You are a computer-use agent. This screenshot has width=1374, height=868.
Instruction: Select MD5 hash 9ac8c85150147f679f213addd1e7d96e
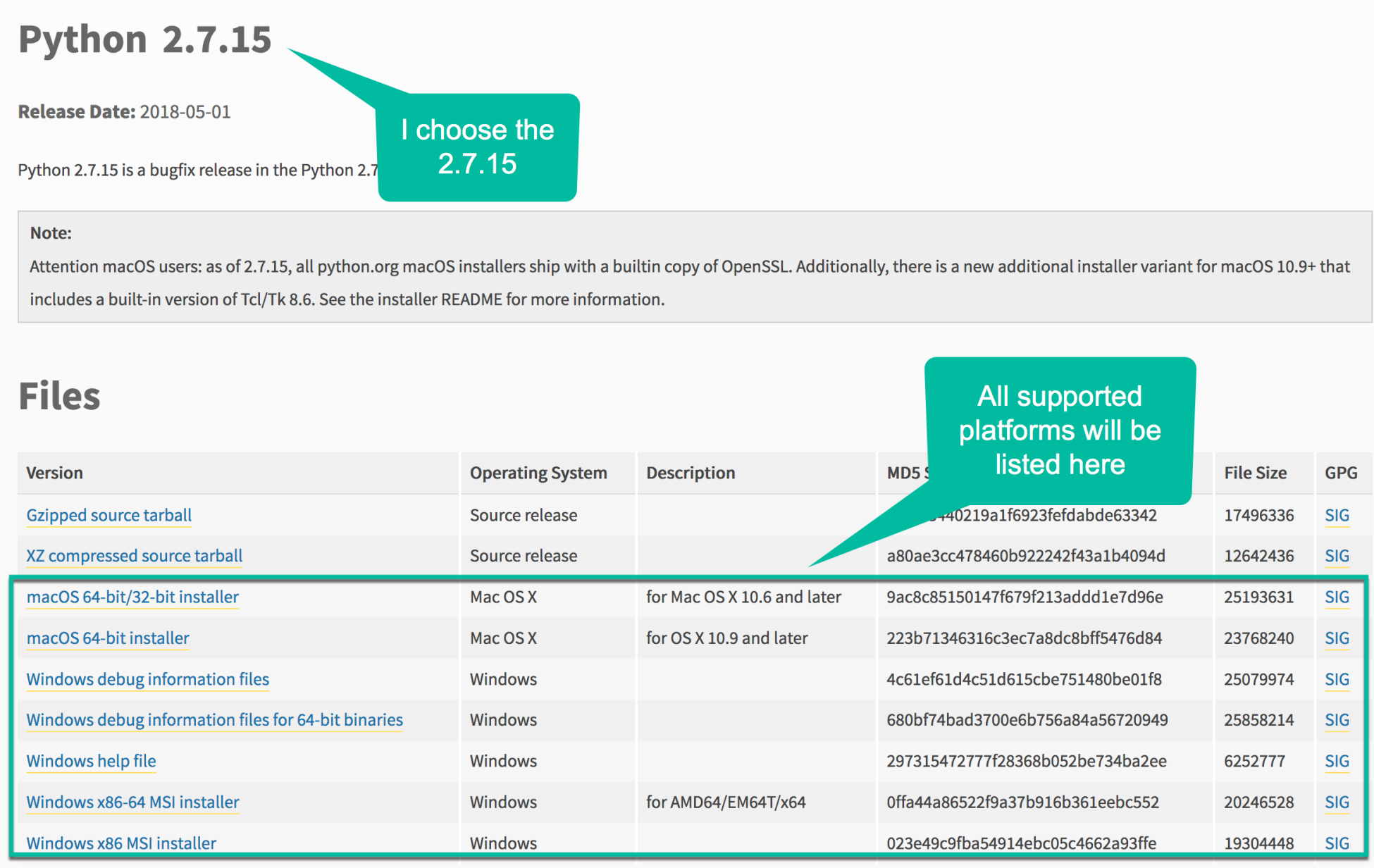click(1025, 597)
